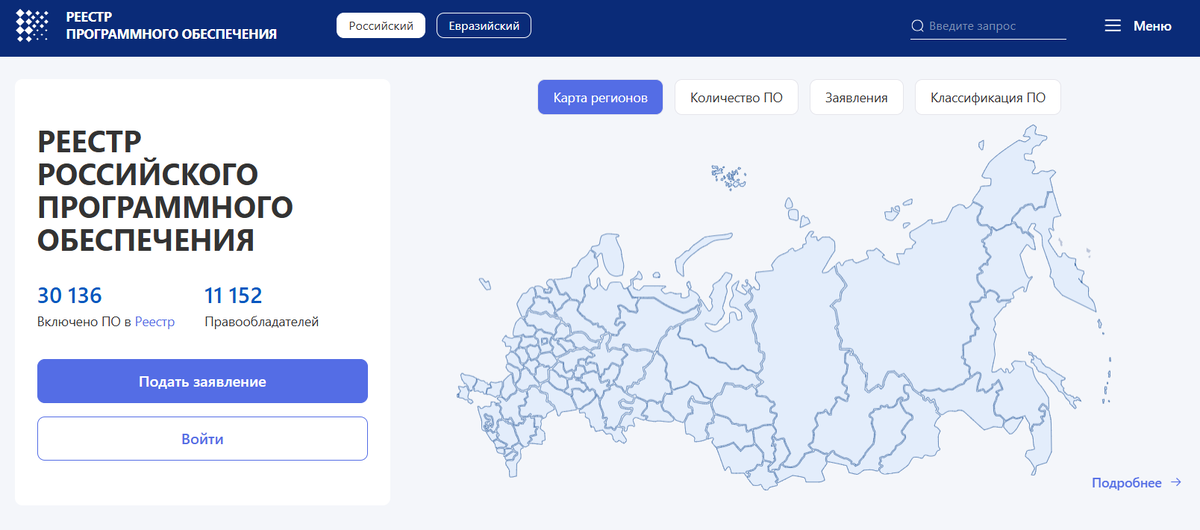This screenshot has width=1200, height=530.
Task: Switch to the Евразийский registry
Action: 484,26
